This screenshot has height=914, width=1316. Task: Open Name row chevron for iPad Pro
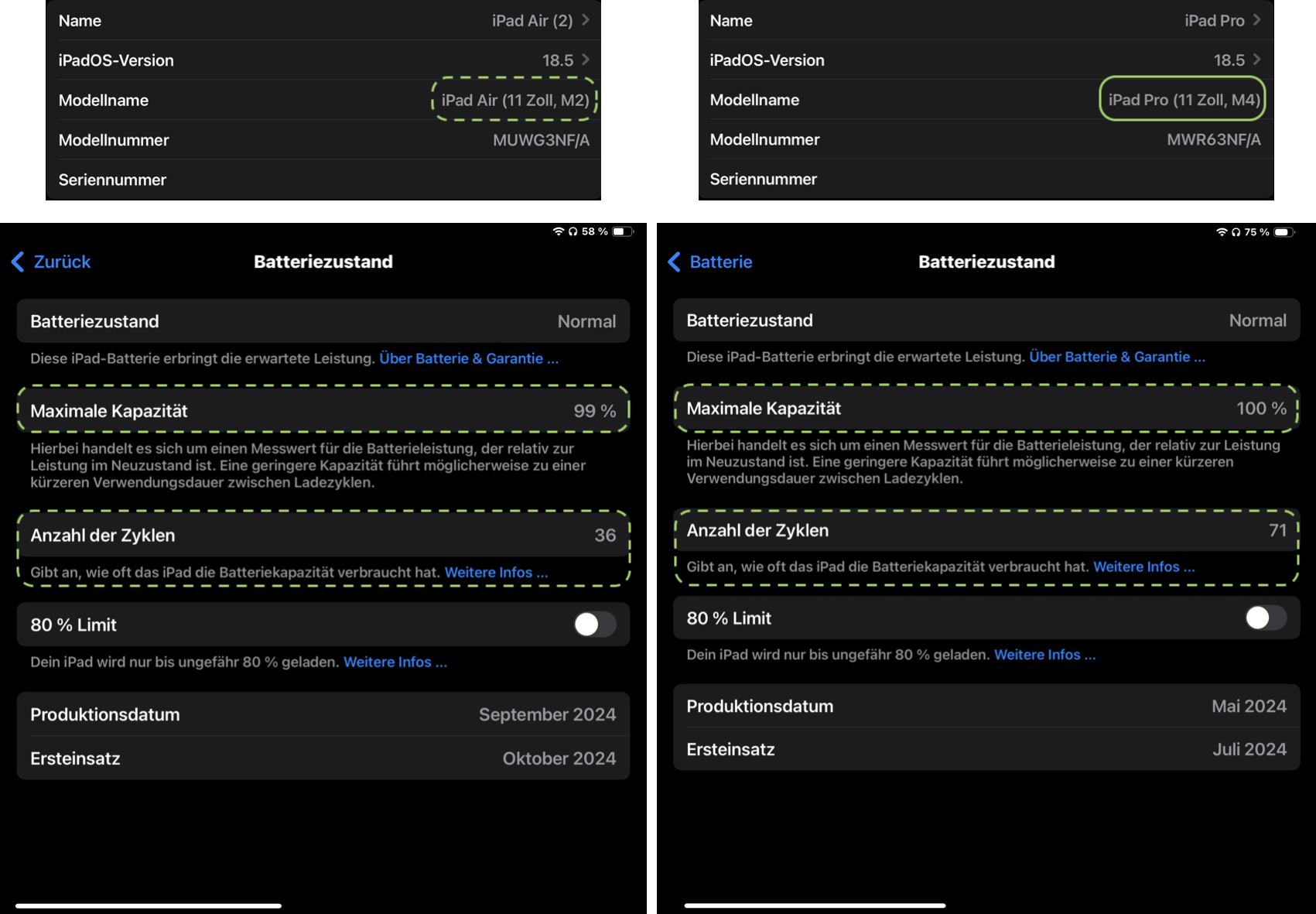1257,20
